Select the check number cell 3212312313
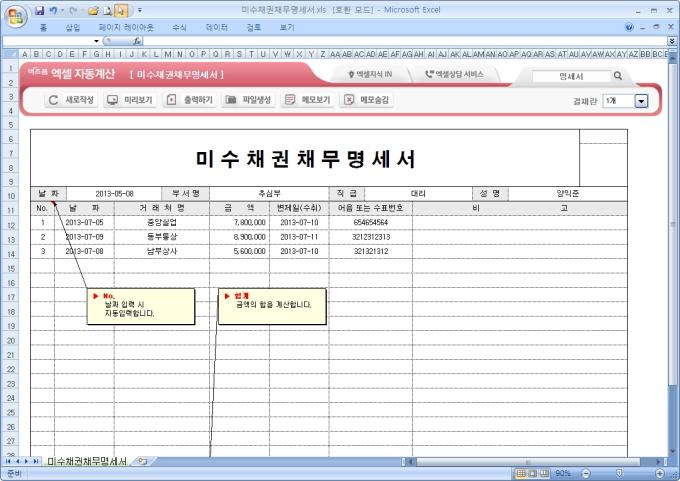The image size is (680, 481). [x=371, y=237]
